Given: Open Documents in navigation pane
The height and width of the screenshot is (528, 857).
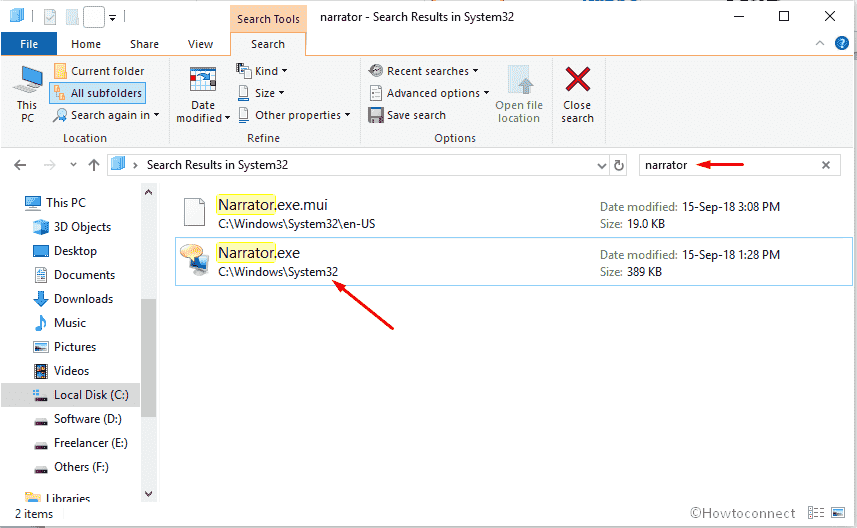Looking at the screenshot, I should [x=74, y=275].
